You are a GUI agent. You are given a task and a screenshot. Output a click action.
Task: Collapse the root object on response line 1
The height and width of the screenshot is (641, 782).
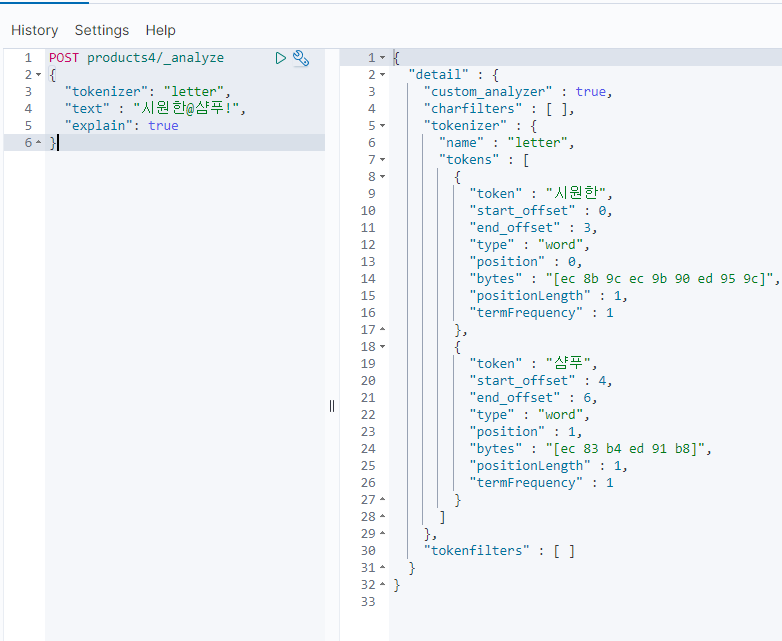(382, 58)
